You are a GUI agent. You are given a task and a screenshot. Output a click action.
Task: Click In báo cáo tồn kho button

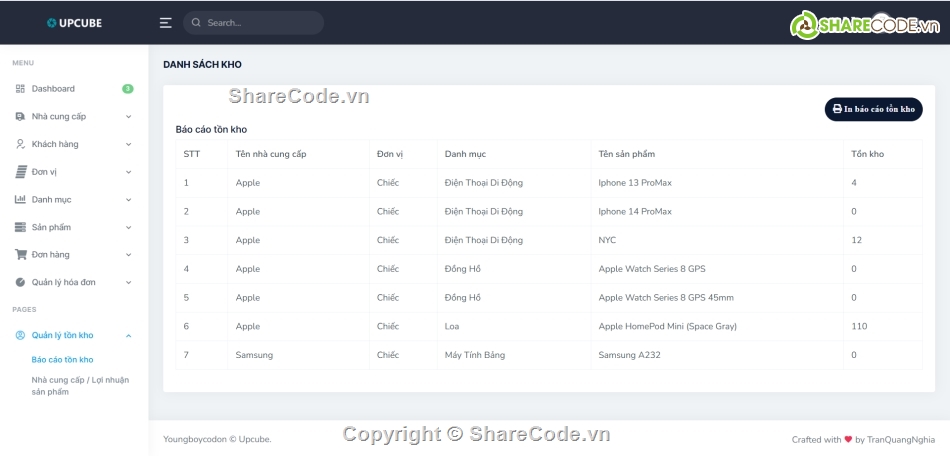(873, 109)
